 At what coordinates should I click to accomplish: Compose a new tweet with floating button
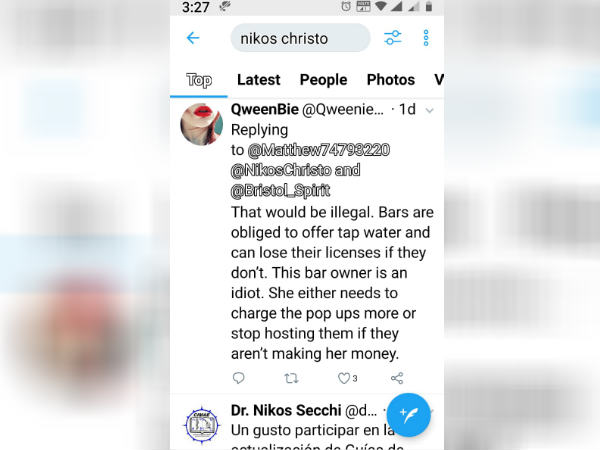[x=408, y=415]
